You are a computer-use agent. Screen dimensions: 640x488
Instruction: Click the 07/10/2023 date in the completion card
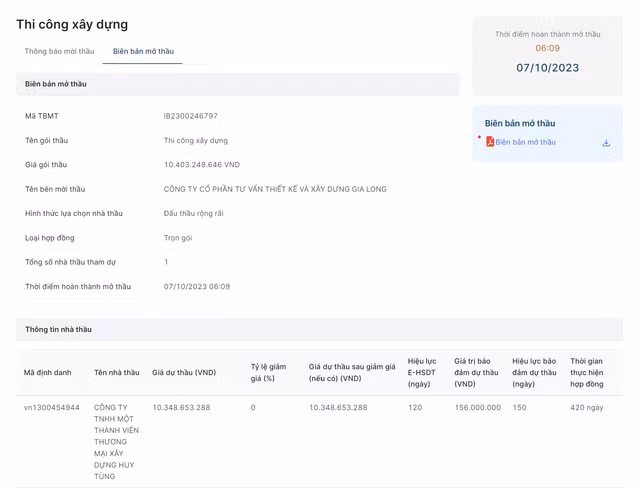547,68
